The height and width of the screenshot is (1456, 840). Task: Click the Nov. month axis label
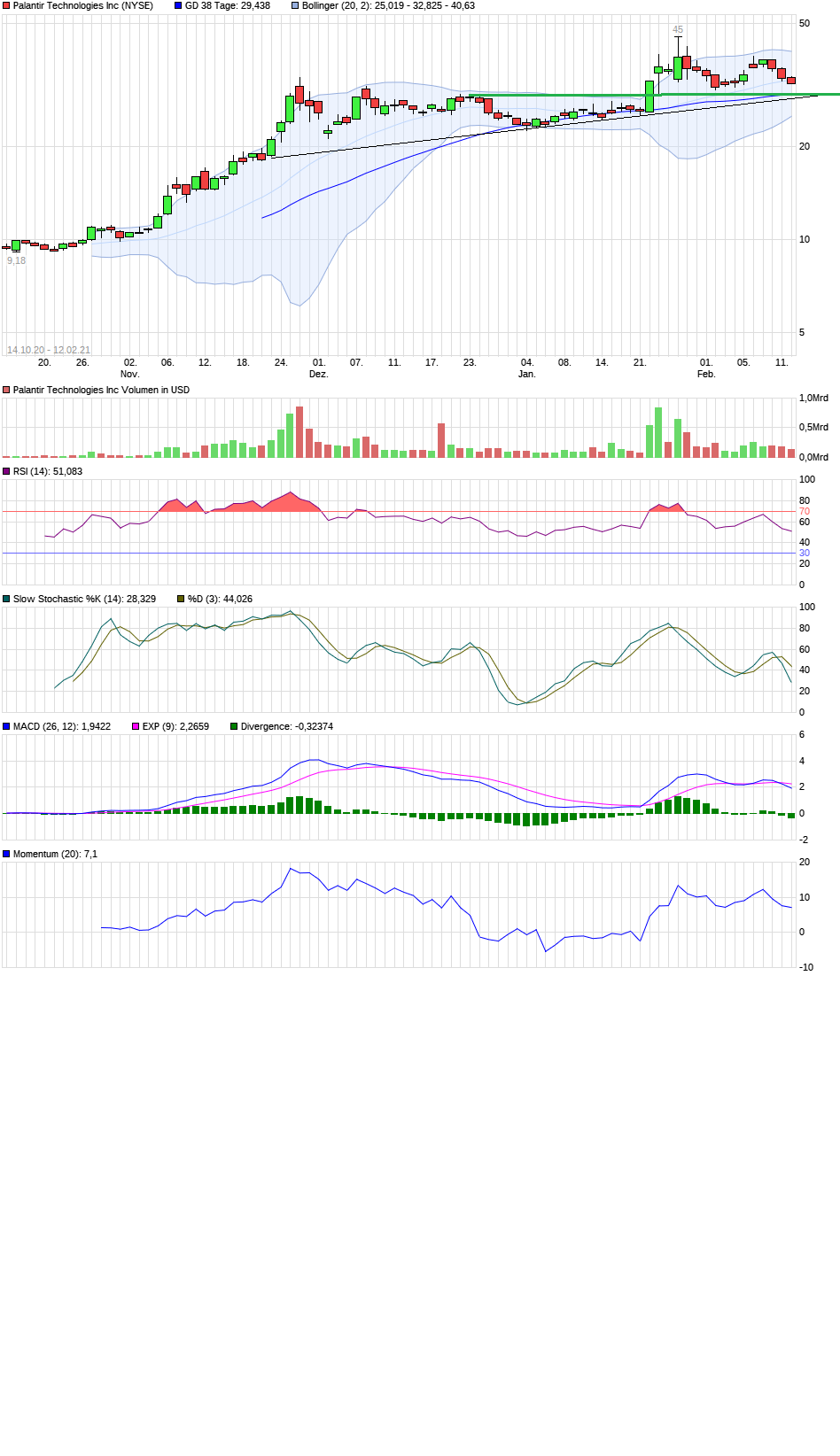point(130,375)
